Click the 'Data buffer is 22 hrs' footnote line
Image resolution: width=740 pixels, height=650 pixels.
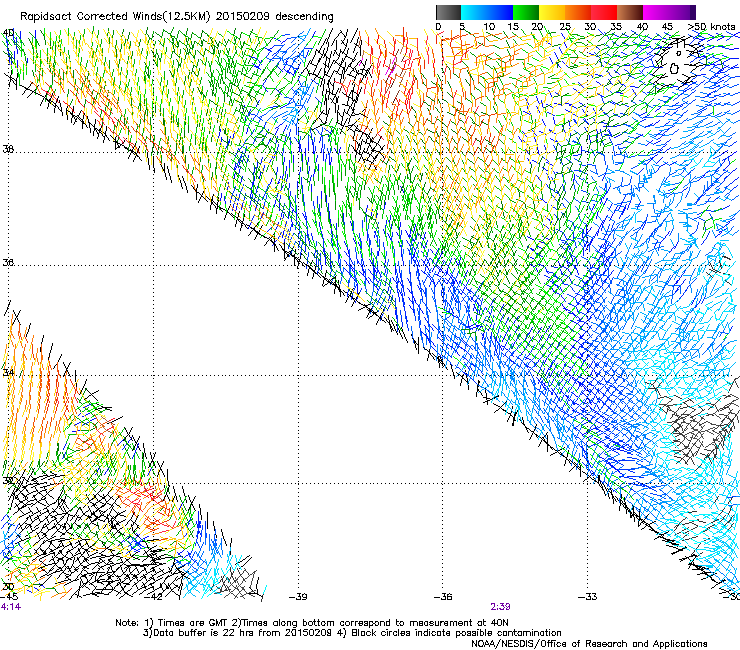[352, 633]
